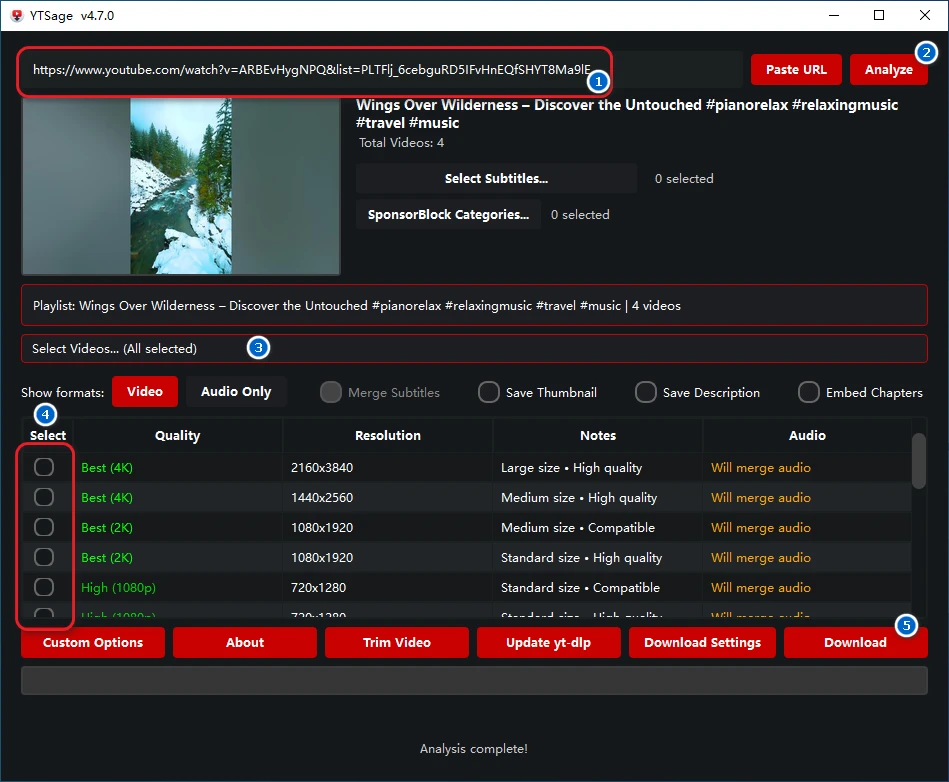Toggle the Embed Chapters checkbox
The width and height of the screenshot is (949, 782).
click(x=809, y=392)
